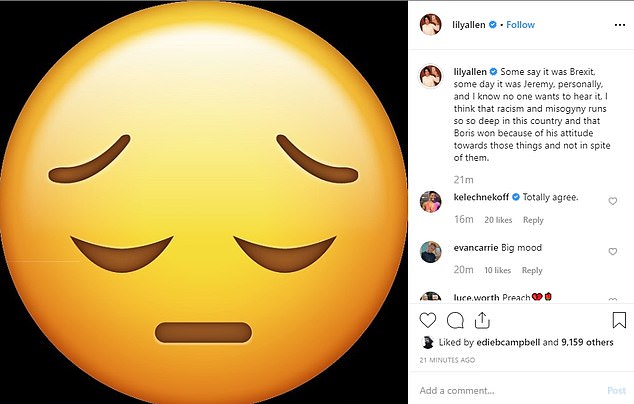View the 10 likes on evancarrie's comment
The height and width of the screenshot is (404, 634).
pos(497,270)
